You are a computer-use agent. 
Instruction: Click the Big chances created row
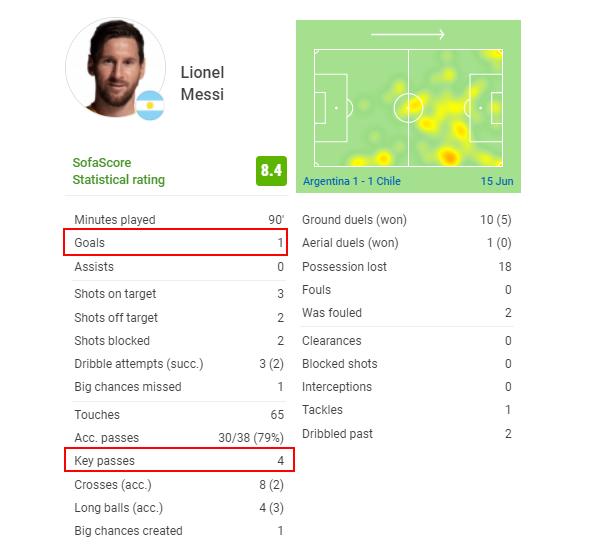[x=179, y=531]
